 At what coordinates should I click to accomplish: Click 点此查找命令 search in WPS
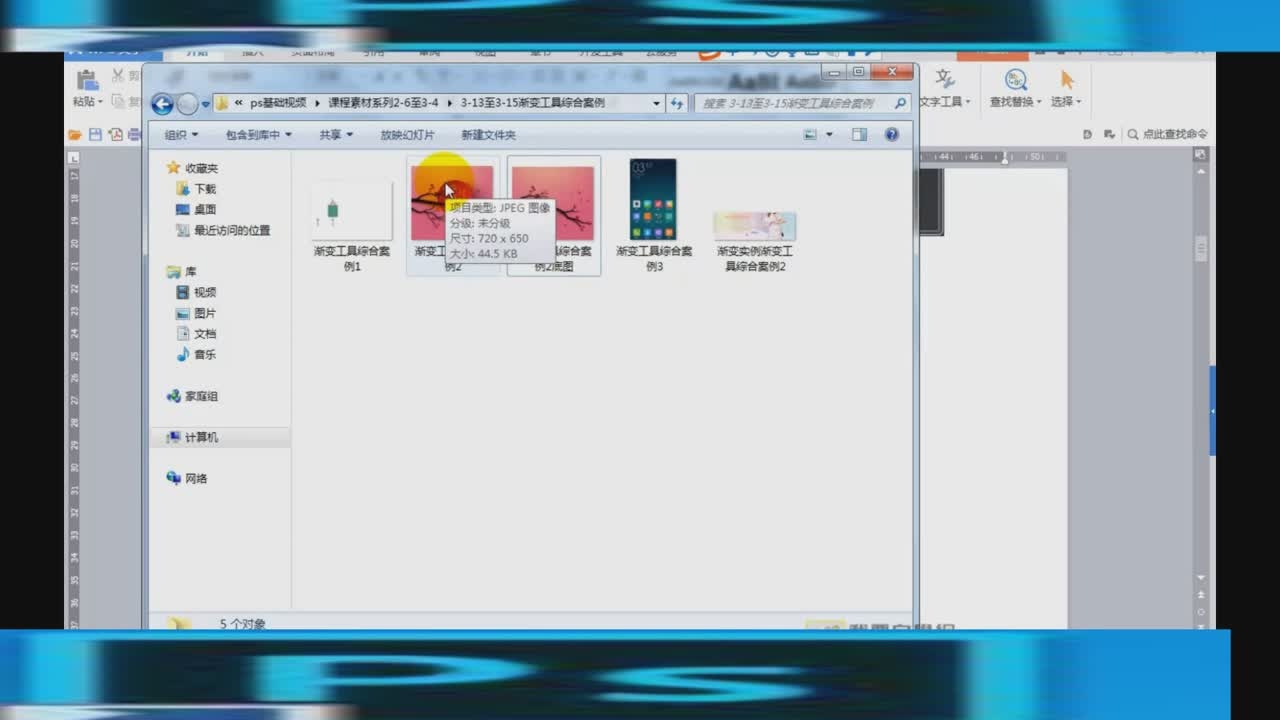click(1168, 134)
